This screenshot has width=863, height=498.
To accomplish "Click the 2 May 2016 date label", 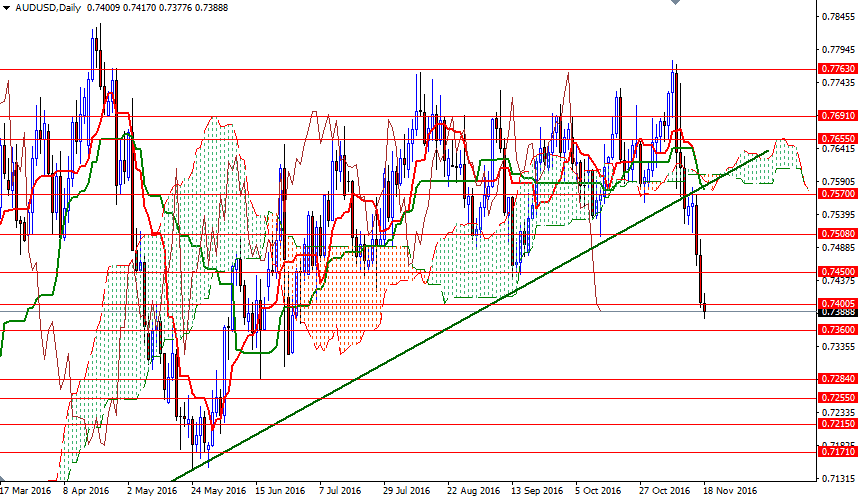I will coord(152,490).
